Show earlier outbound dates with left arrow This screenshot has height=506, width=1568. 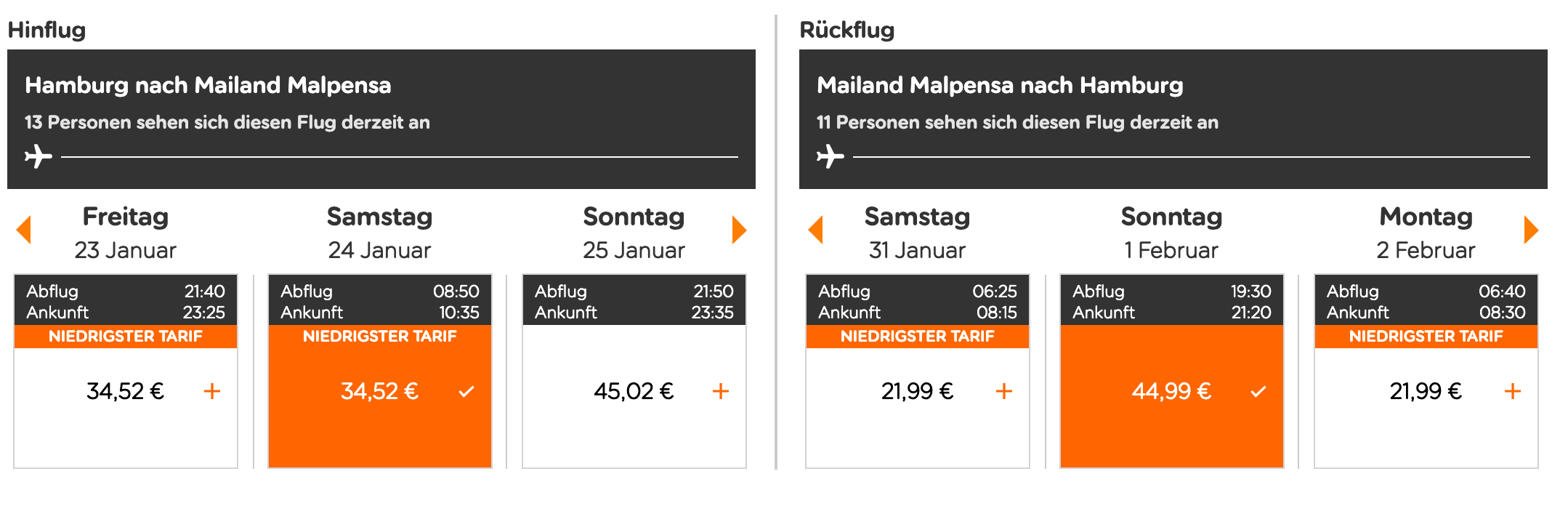24,230
